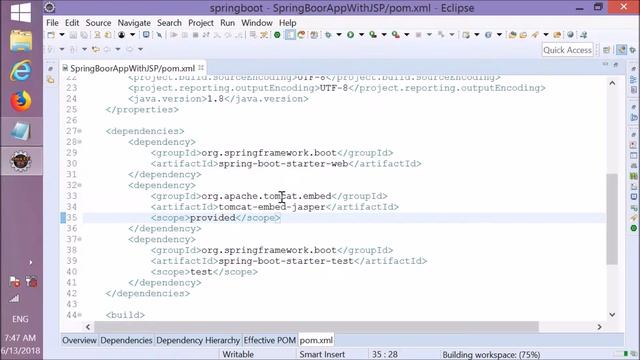
Task: Click the Smart Insert status entry
Action: 322,354
